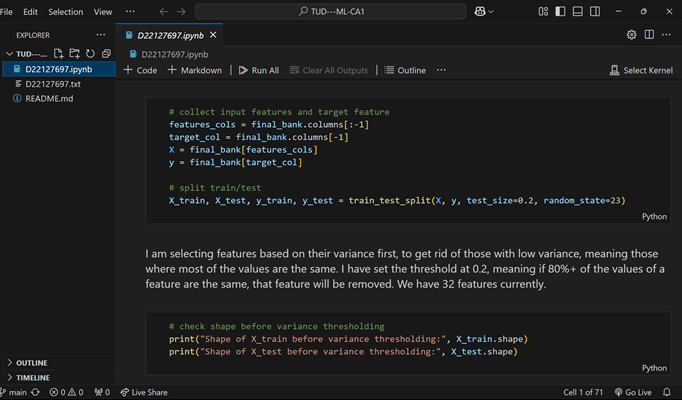Show more menu bar items
Image resolution: width=682 pixels, height=400 pixels.
[x=130, y=12]
